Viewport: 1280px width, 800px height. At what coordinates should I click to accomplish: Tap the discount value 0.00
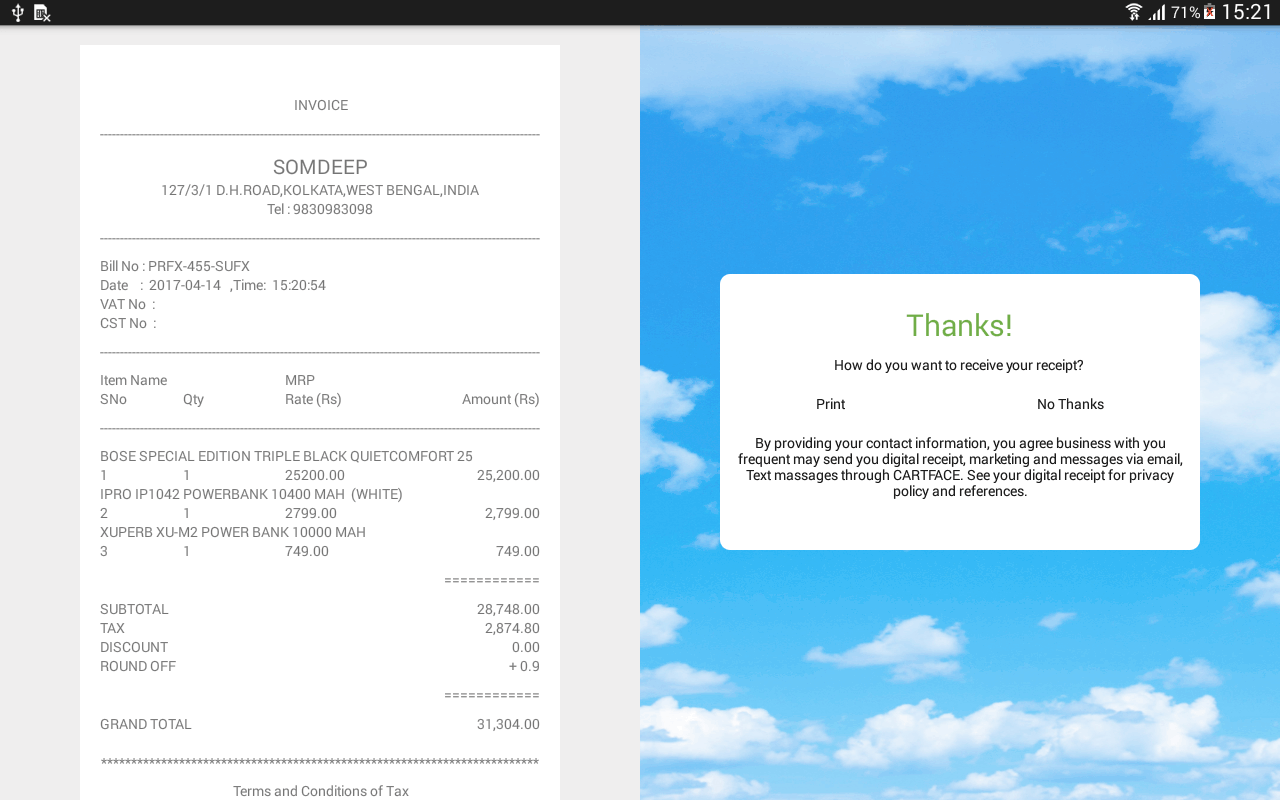tap(526, 647)
